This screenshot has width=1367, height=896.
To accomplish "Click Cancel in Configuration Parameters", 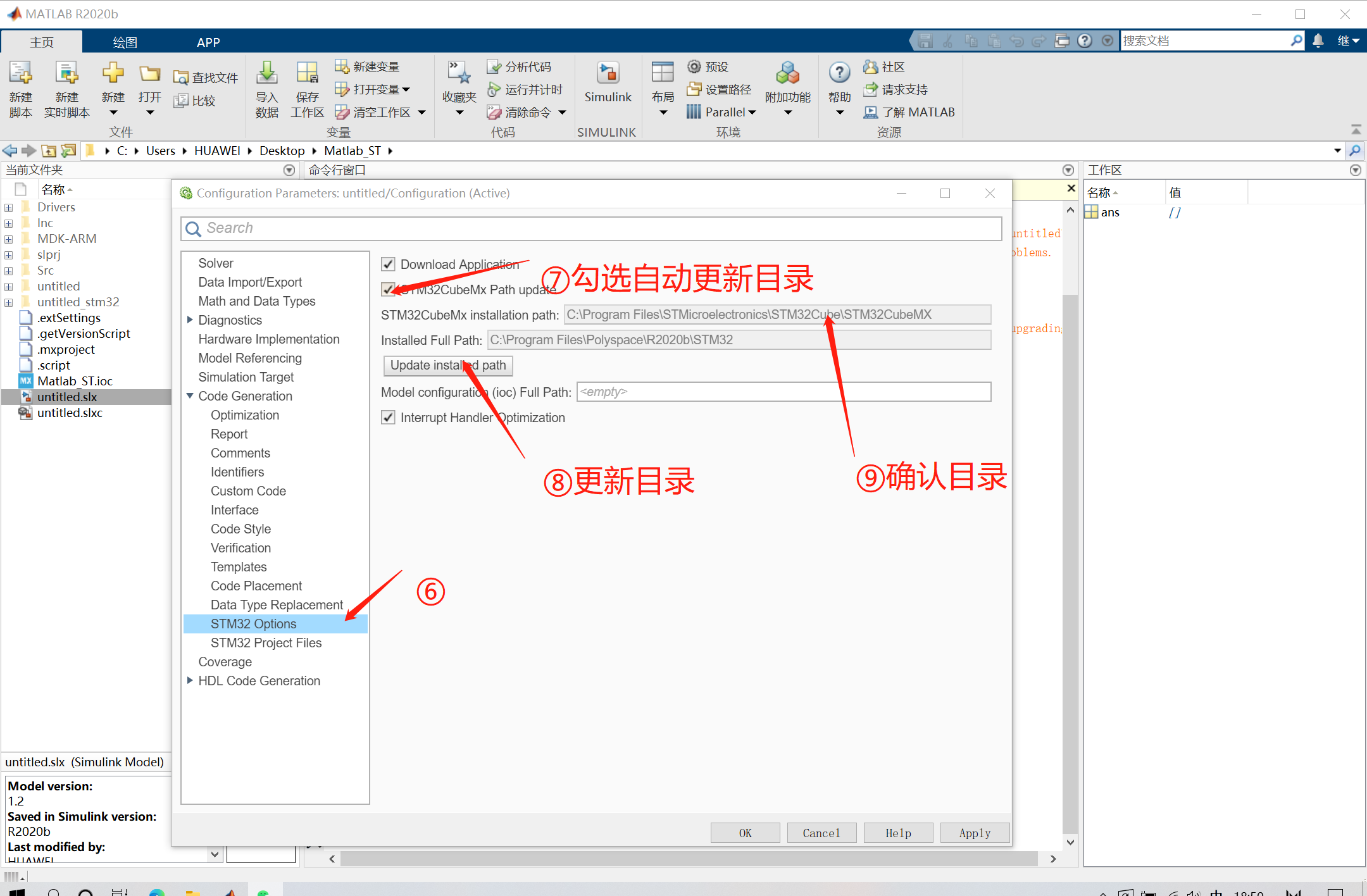I will (x=821, y=833).
